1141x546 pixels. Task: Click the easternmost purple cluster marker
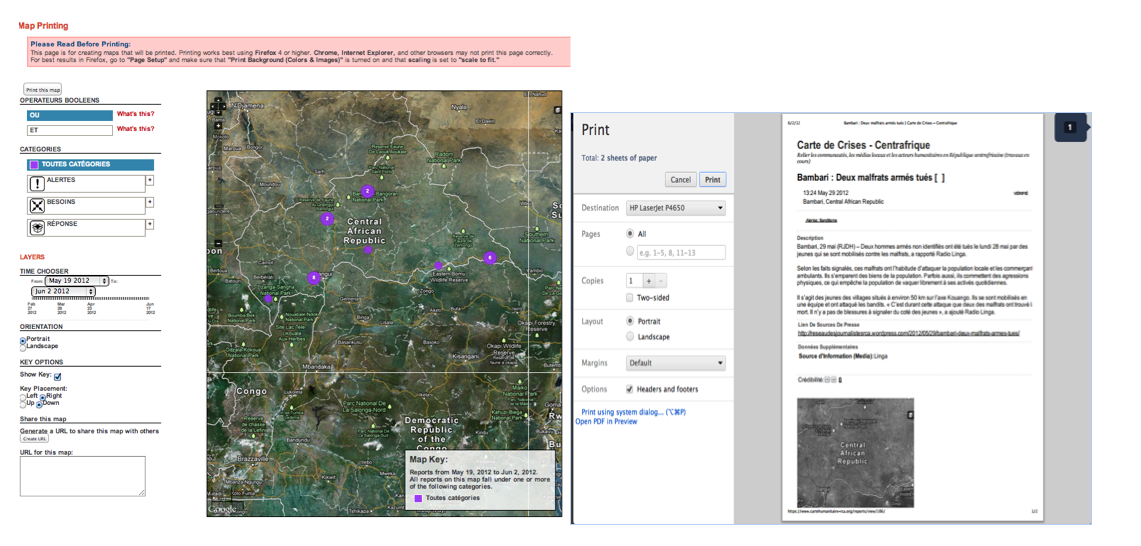click(x=489, y=258)
